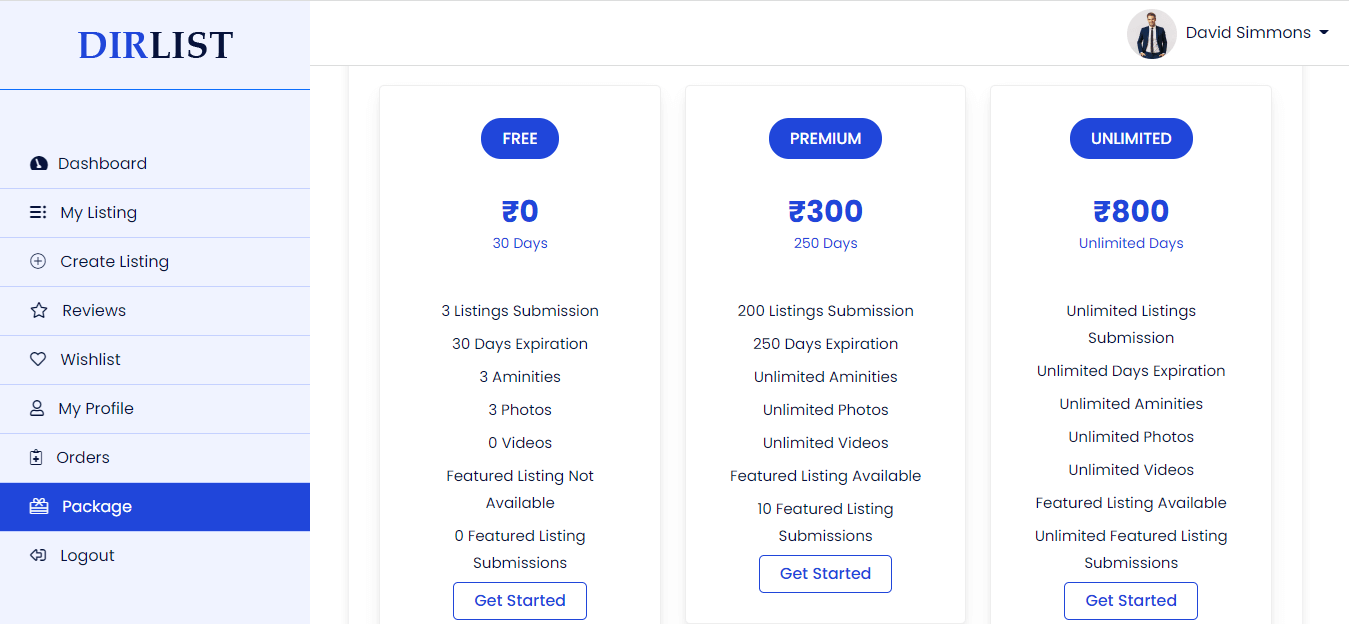Click David Simmons's profile picture
Screen dimensions: 1349x624
(x=1151, y=32)
